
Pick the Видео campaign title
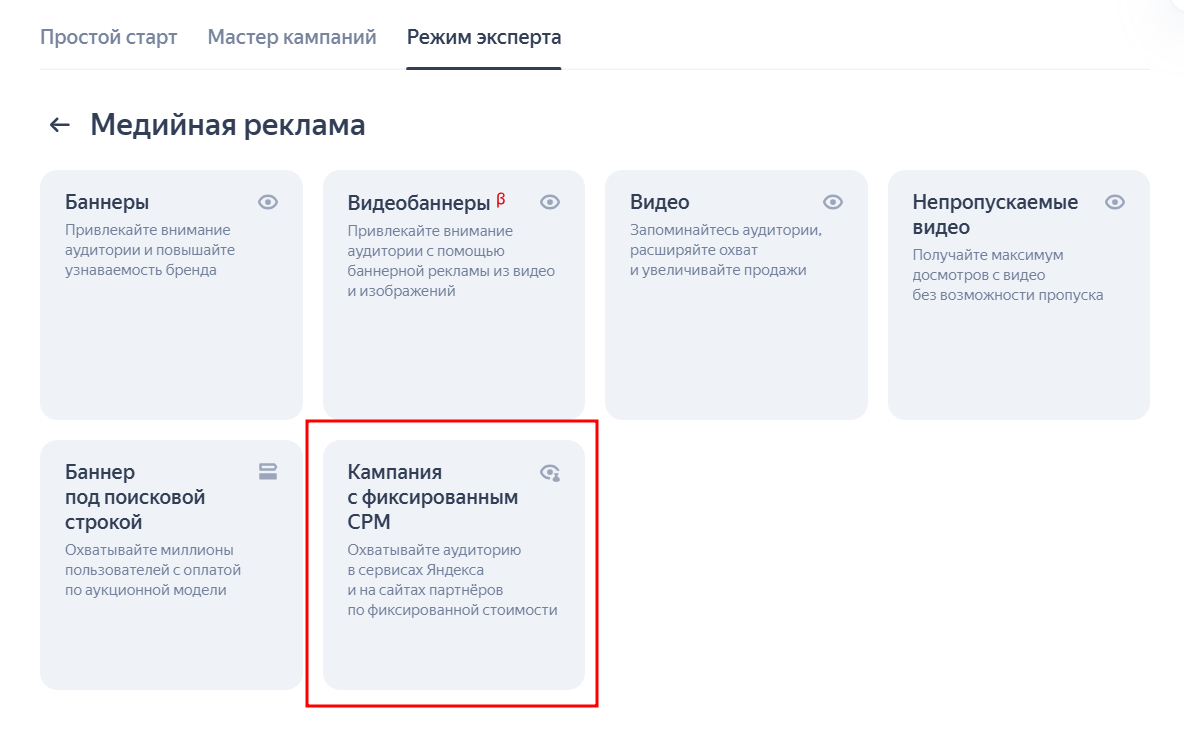(660, 202)
